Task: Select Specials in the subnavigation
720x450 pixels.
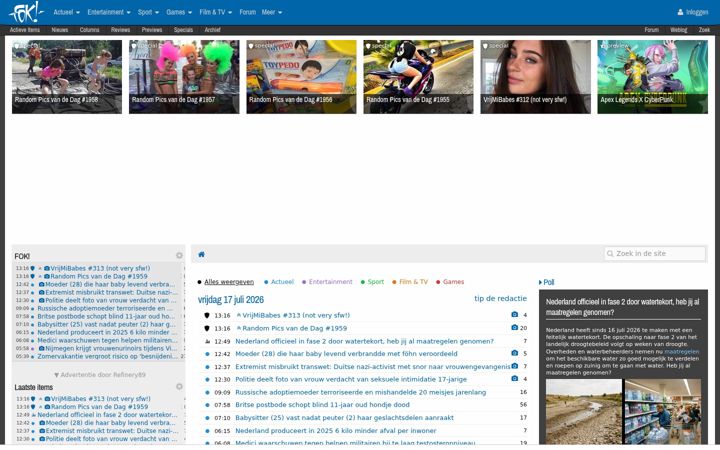Action: [183, 30]
